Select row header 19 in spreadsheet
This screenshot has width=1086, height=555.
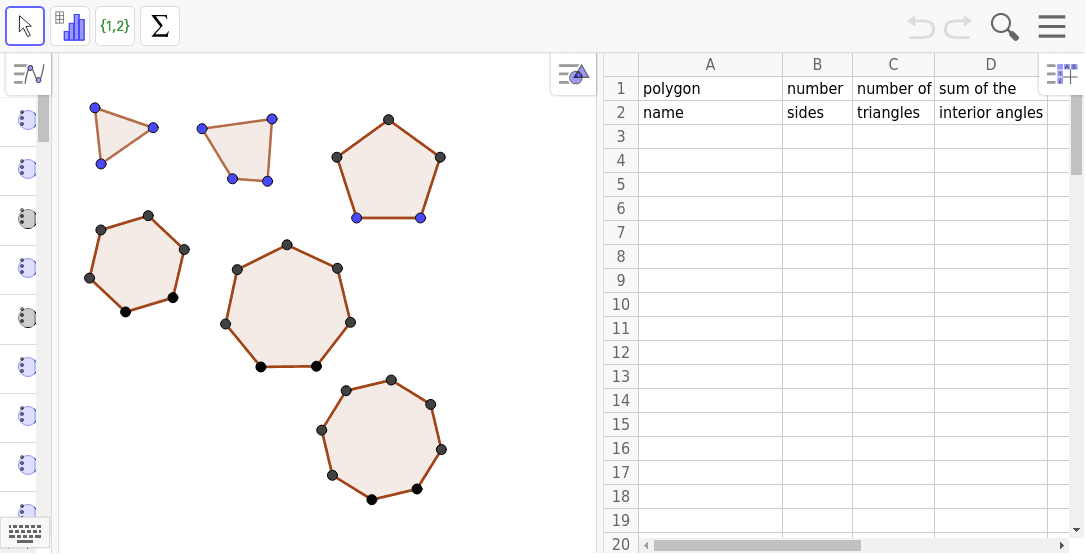[x=621, y=520]
